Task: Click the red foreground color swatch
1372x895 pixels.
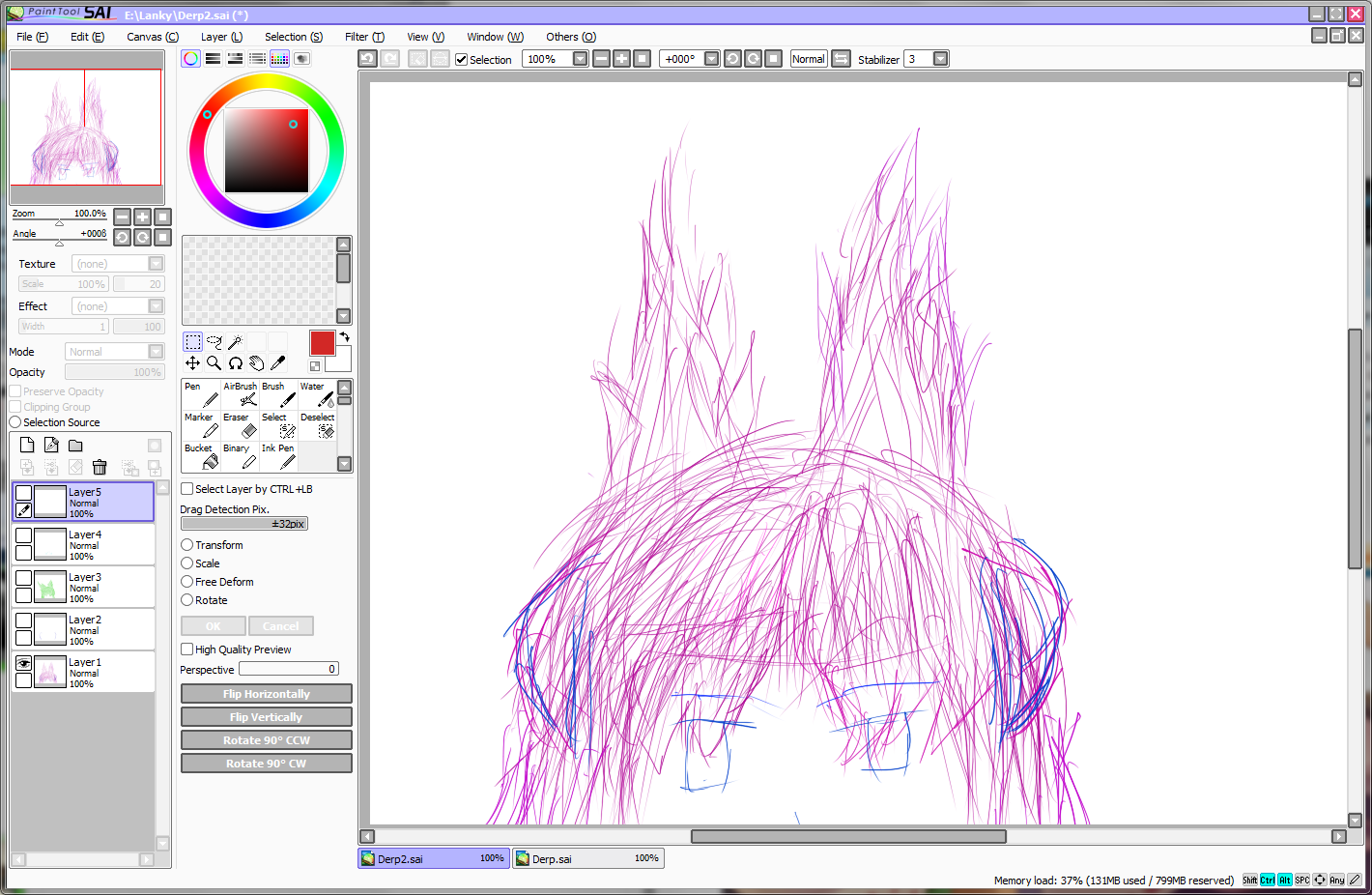Action: click(322, 342)
